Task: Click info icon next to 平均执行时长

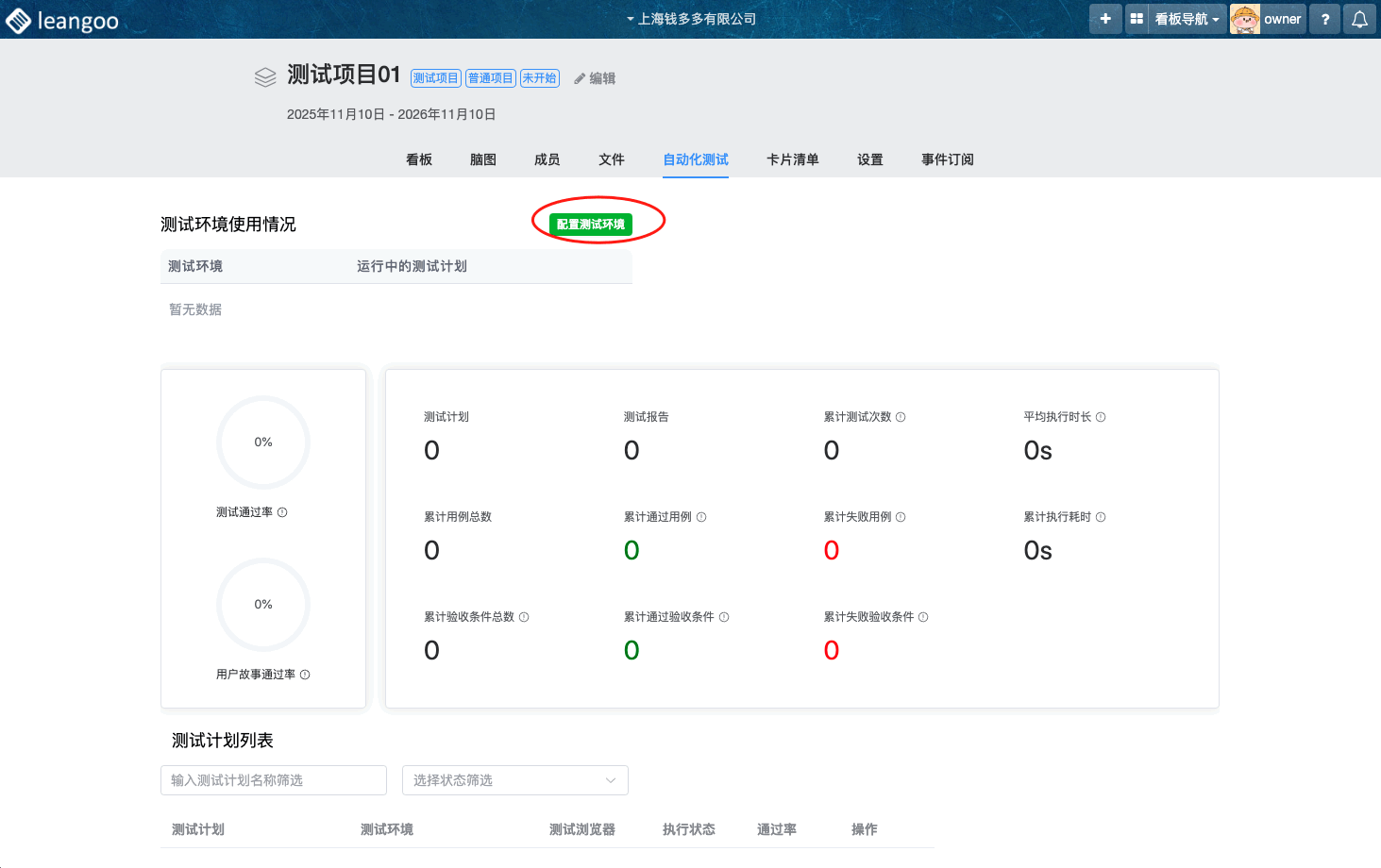Action: [1101, 417]
